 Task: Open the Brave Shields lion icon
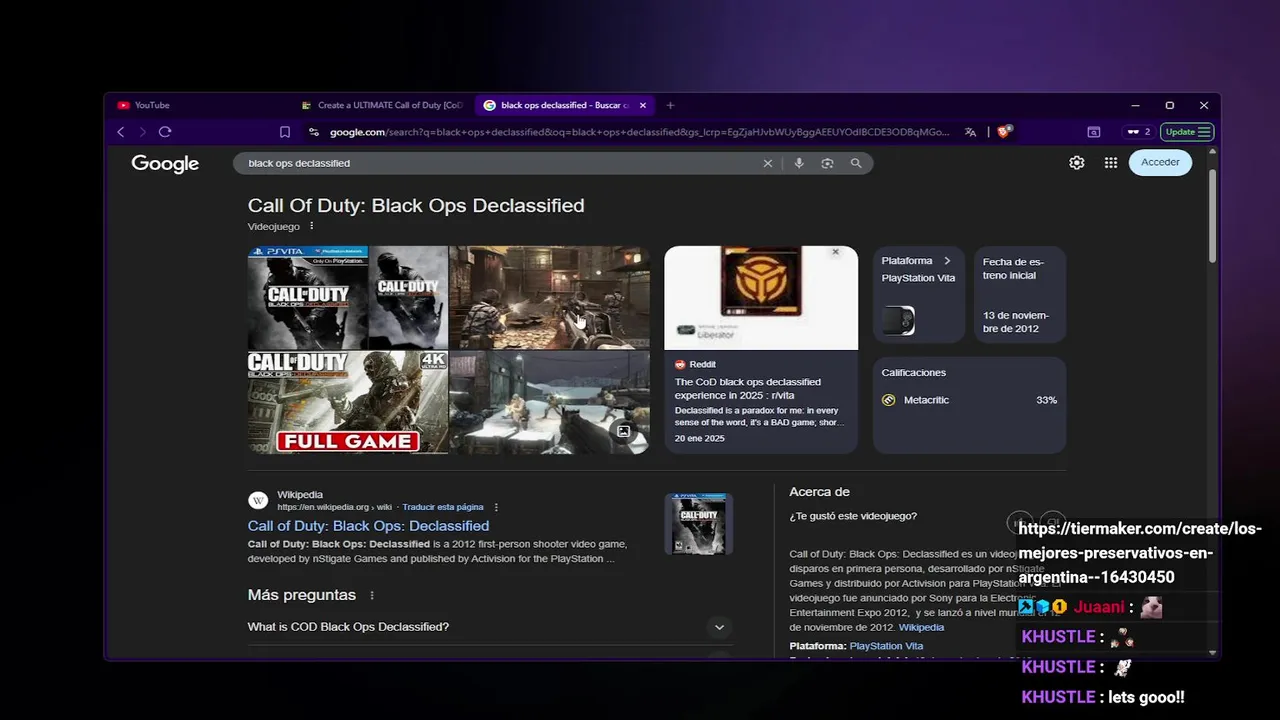pyautogui.click(x=1005, y=131)
